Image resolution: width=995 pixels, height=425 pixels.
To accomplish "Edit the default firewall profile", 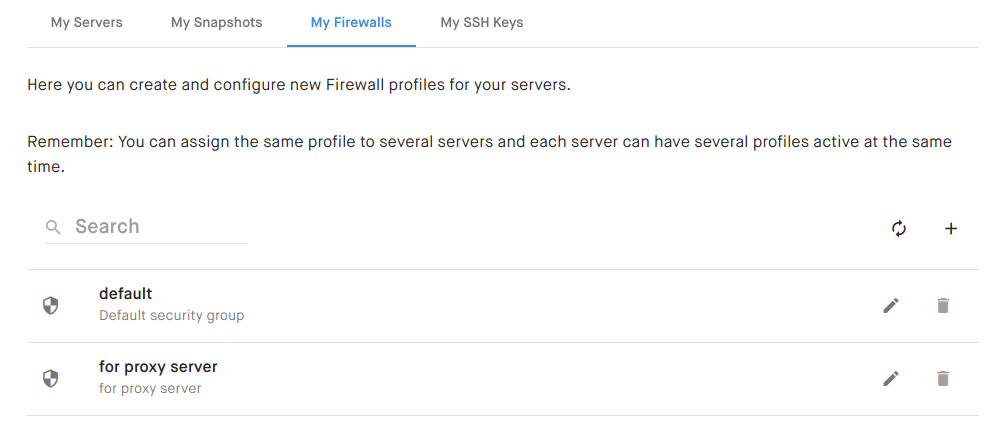I will [891, 306].
